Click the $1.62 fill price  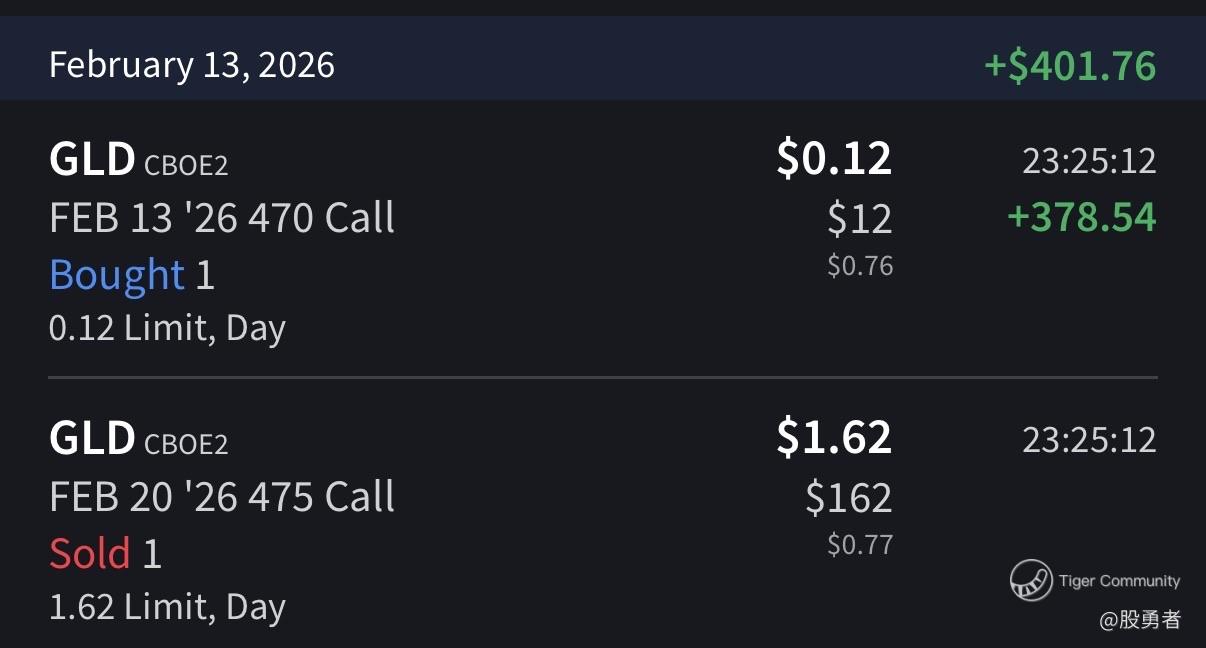pyautogui.click(x=834, y=438)
